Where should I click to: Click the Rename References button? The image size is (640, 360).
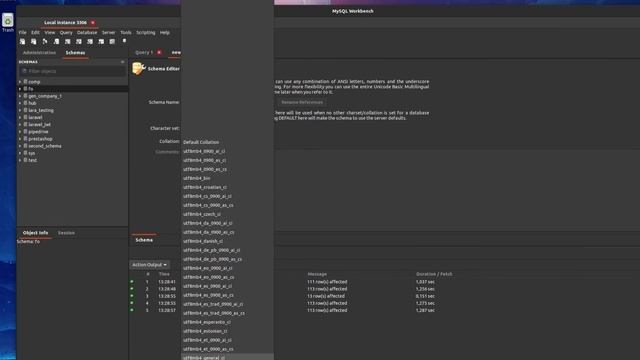302,102
